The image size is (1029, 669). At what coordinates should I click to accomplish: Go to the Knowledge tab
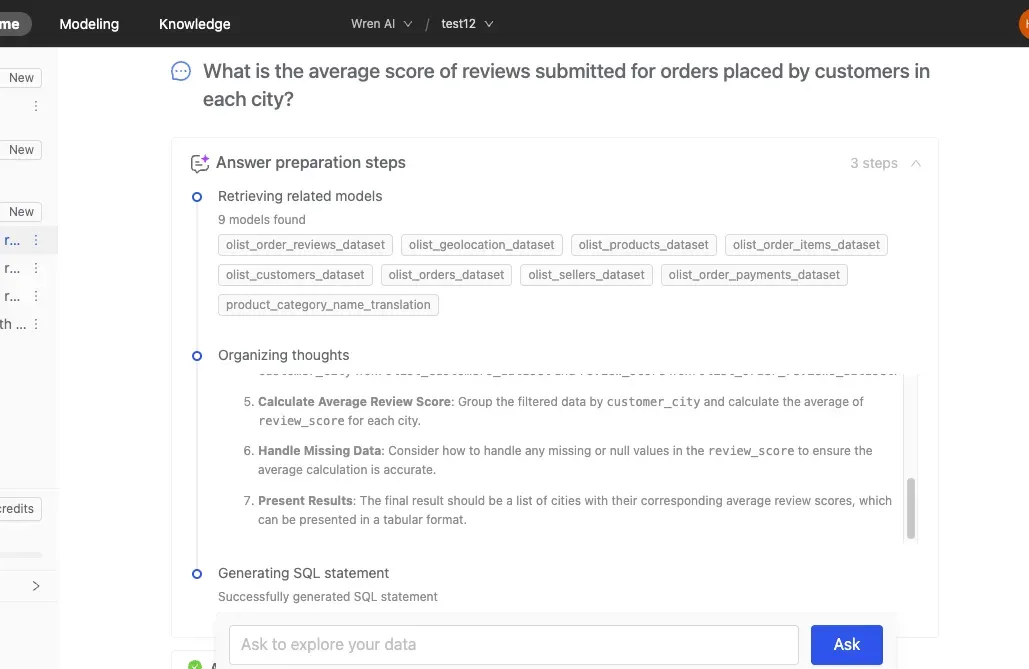click(x=195, y=24)
